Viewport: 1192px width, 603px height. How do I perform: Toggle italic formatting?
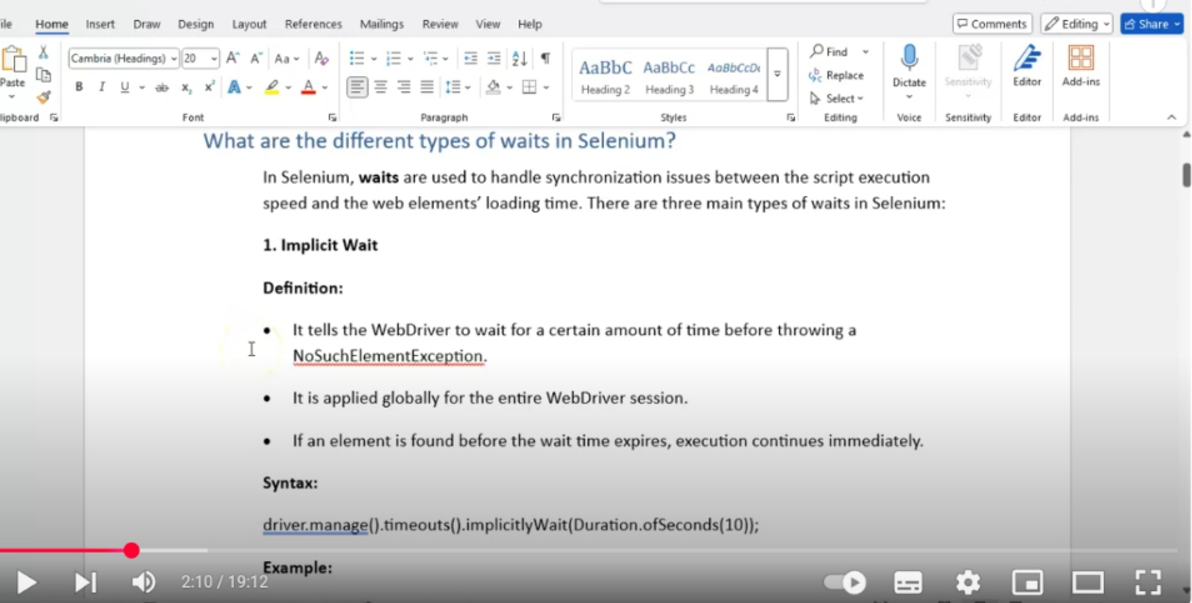pos(102,87)
